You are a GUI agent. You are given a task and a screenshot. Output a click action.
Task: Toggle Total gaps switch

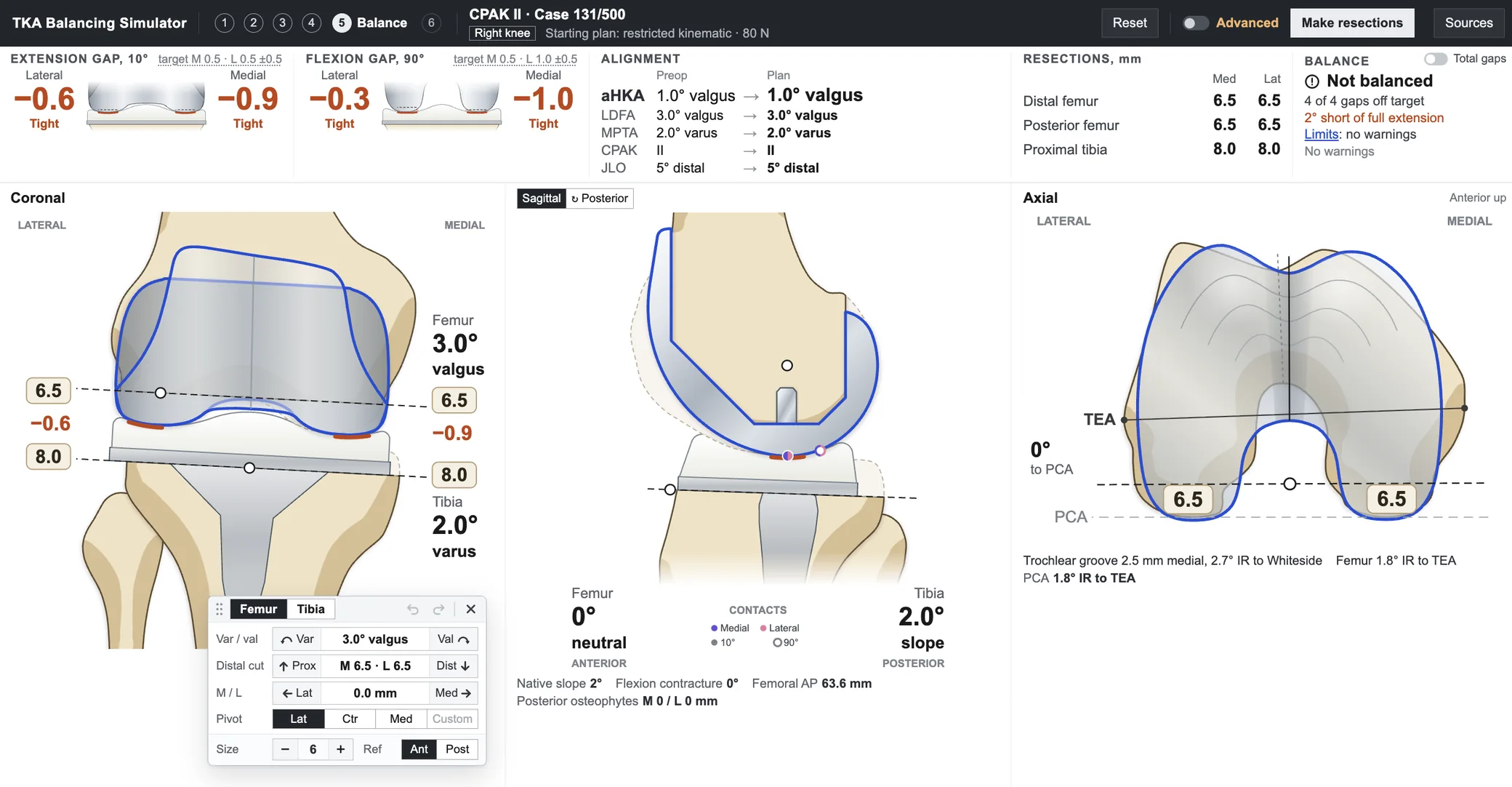coord(1435,59)
